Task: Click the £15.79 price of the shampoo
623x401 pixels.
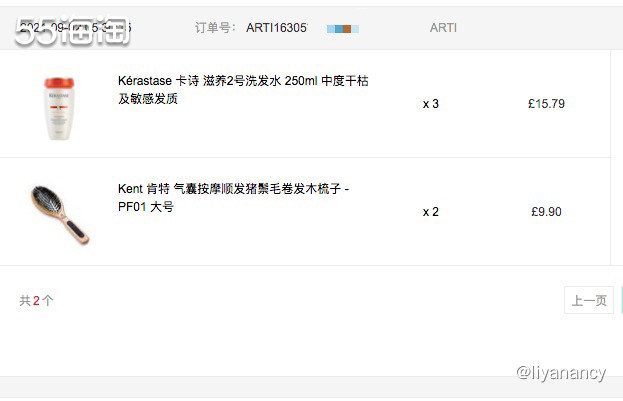Action: (546, 104)
